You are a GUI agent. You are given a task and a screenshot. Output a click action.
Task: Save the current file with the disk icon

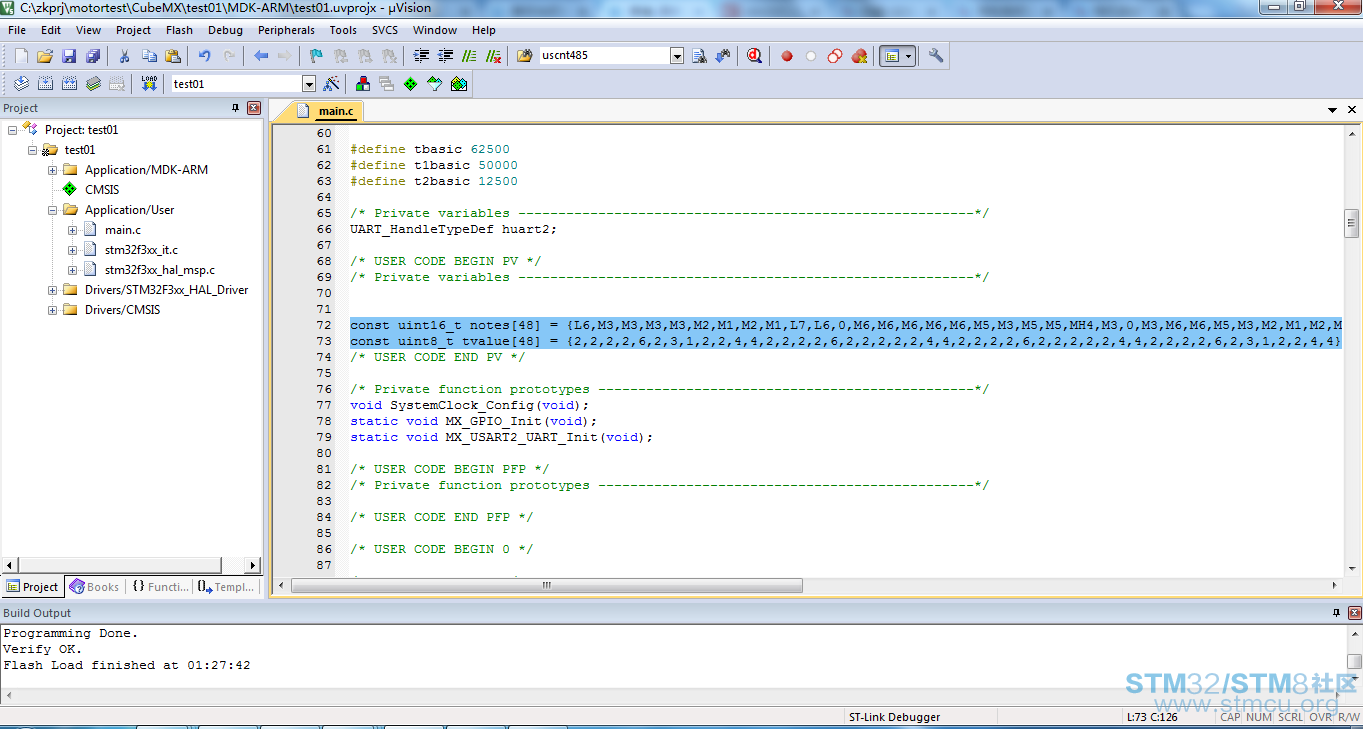(69, 56)
